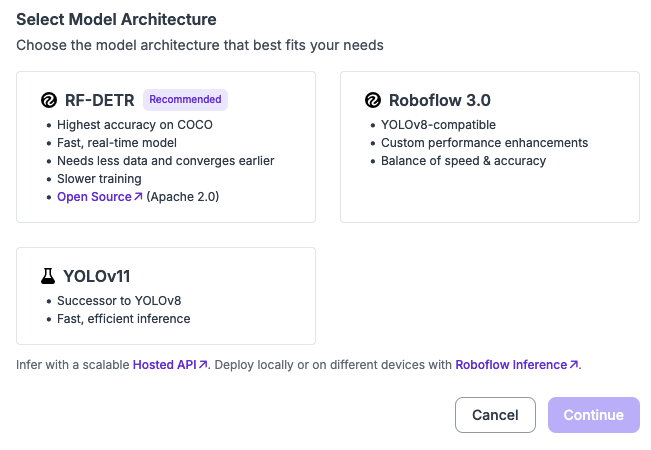The width and height of the screenshot is (651, 450).
Task: Click the 'Highest accuracy on COCO' bullet
Action: pyautogui.click(x=134, y=125)
